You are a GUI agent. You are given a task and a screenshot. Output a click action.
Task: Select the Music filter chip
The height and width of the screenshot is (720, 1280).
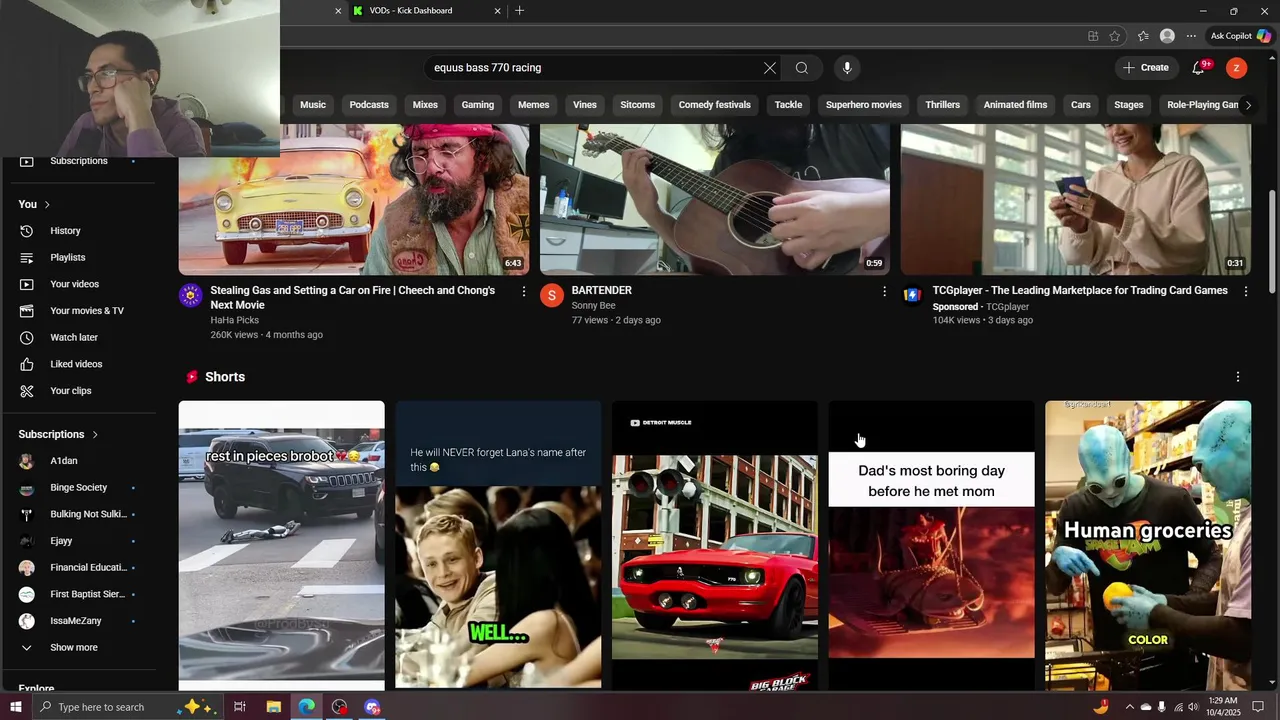click(x=313, y=105)
